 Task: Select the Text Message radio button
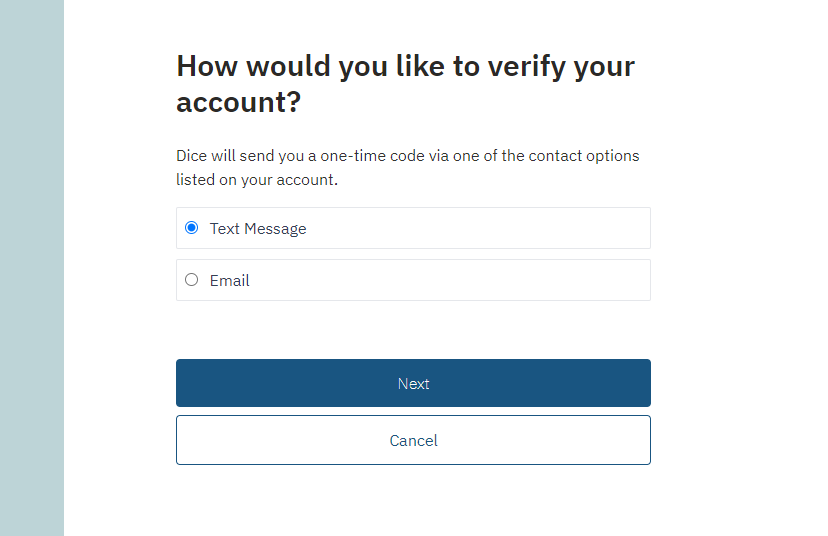point(192,228)
